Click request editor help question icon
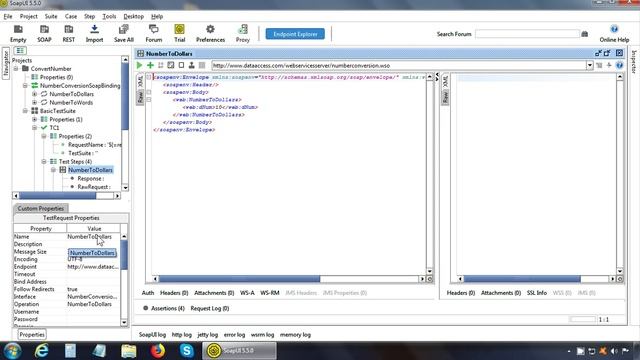Image resolution: width=640 pixels, height=360 pixels. point(619,65)
